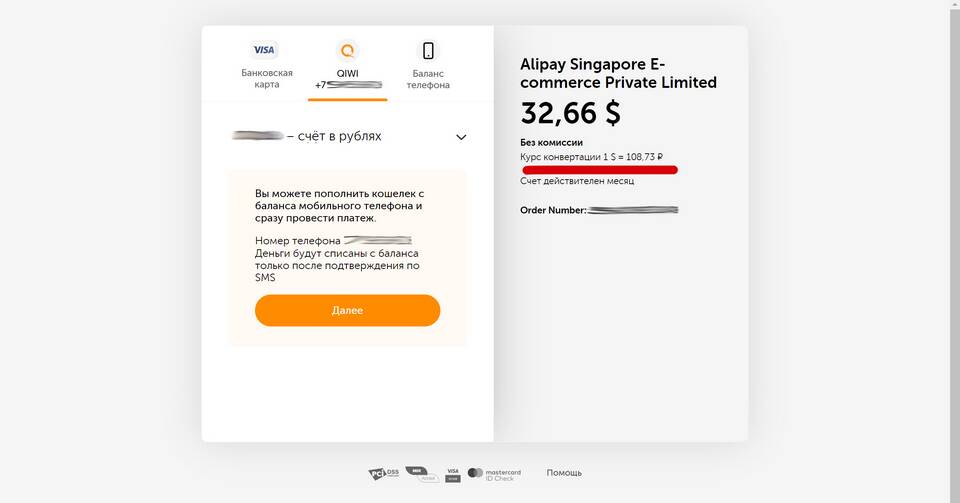Viewport: 960px width, 503px height.
Task: Click the Mastercard ID Check logo
Action: coord(494,474)
